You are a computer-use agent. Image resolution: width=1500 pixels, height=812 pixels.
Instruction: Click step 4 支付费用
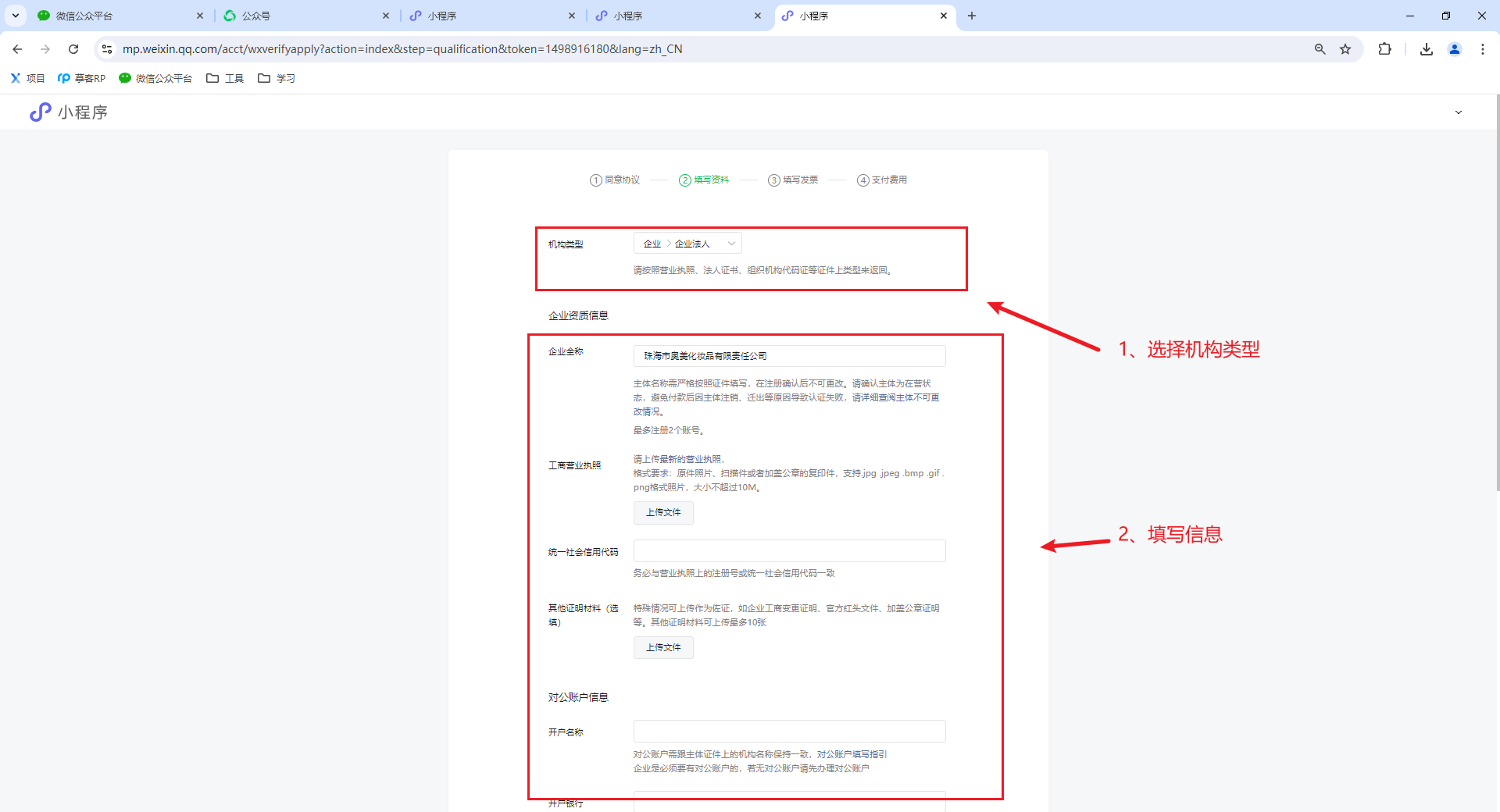tap(882, 180)
